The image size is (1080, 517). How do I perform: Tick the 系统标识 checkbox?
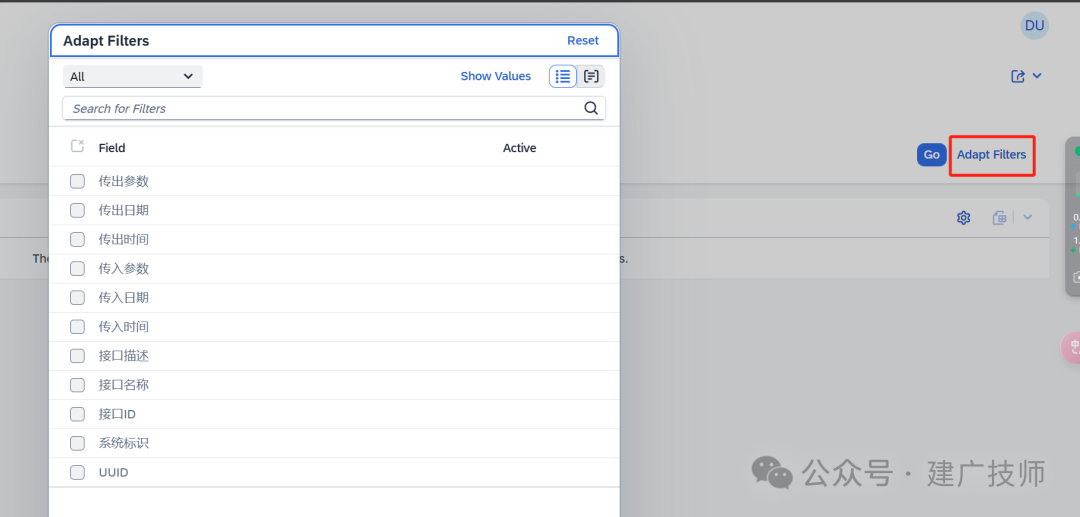[77, 443]
